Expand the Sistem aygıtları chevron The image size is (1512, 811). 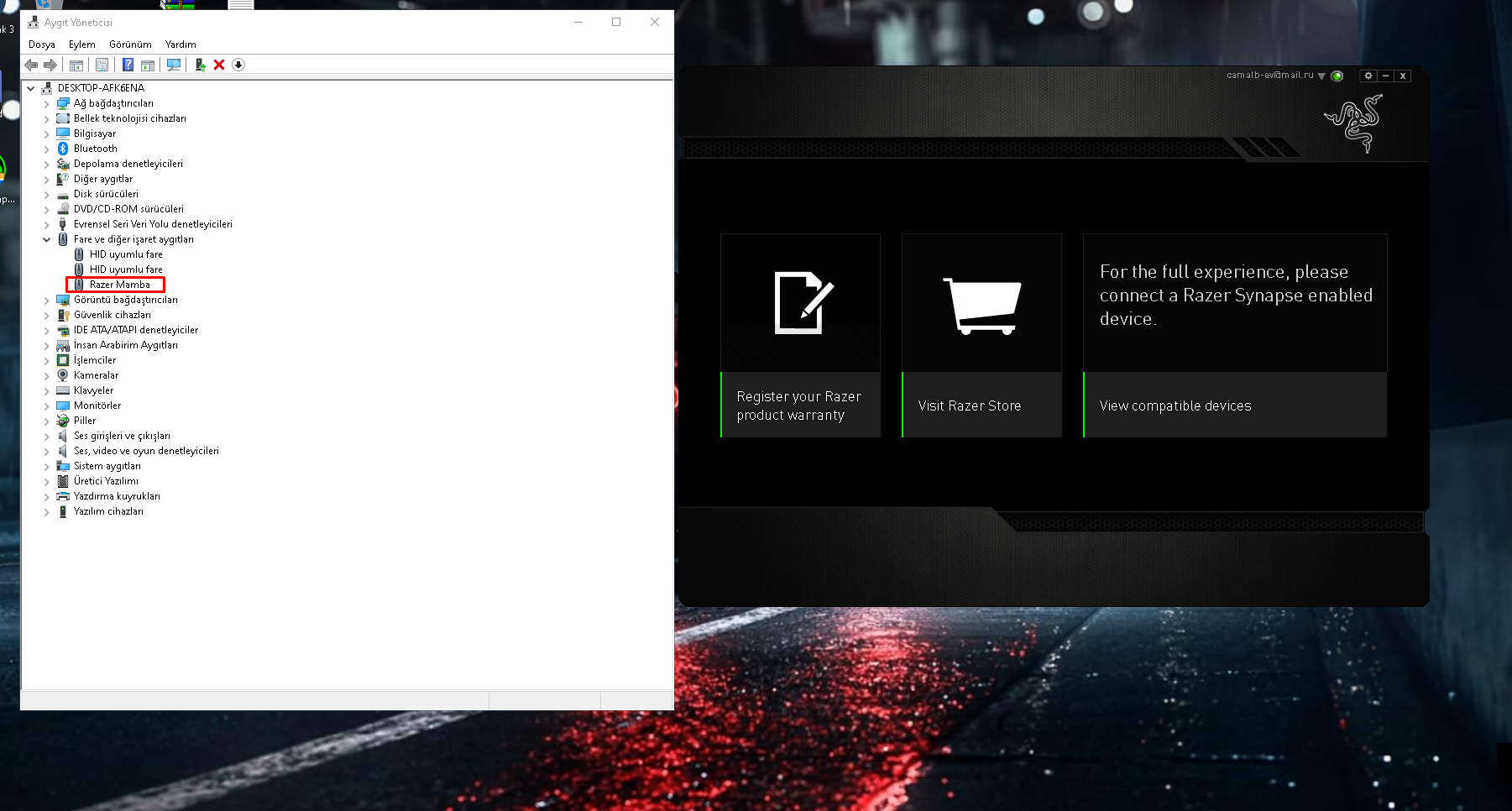(x=47, y=466)
